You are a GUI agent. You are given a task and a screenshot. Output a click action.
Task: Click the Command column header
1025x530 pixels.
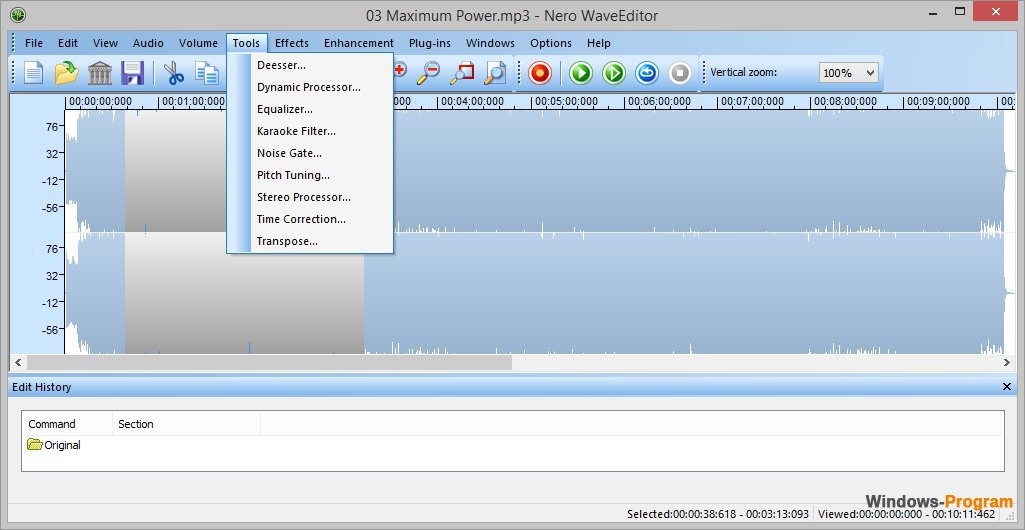[52, 424]
